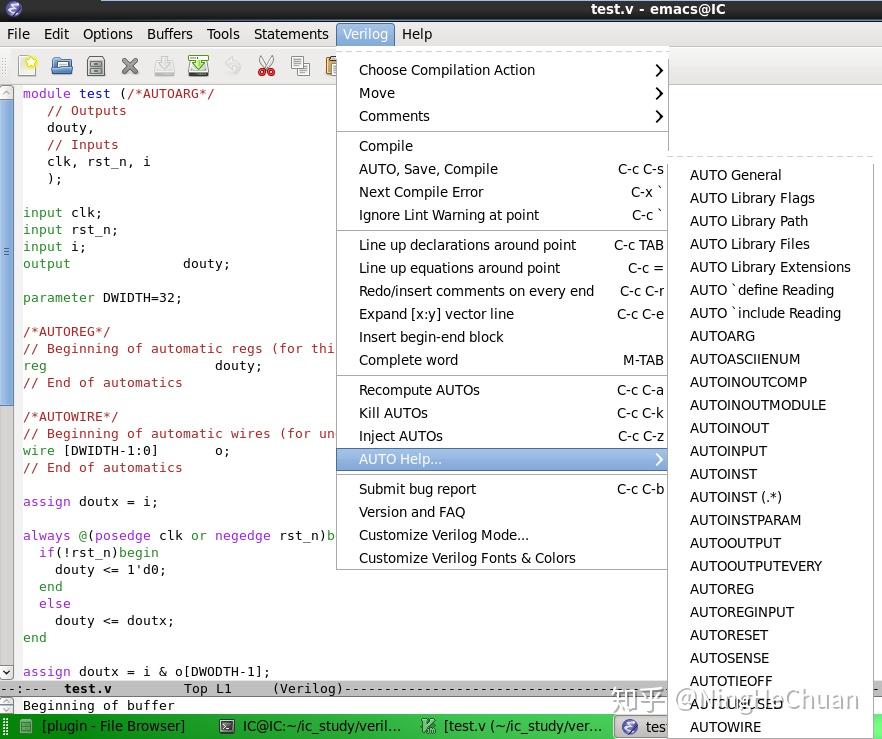Click Inject AUTOs in Verilog menu
The width and height of the screenshot is (882, 739).
point(400,436)
